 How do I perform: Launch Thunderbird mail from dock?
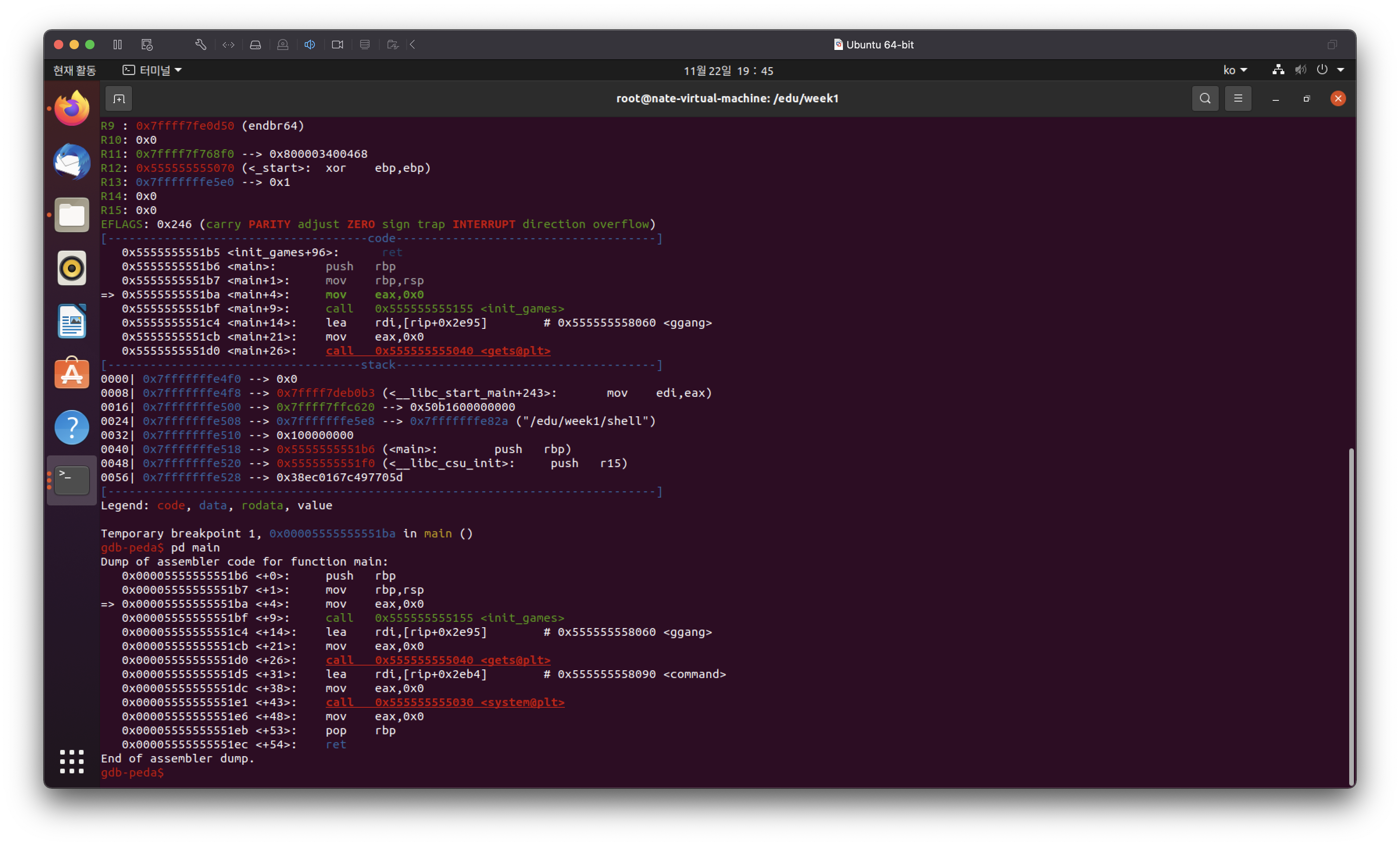click(71, 161)
